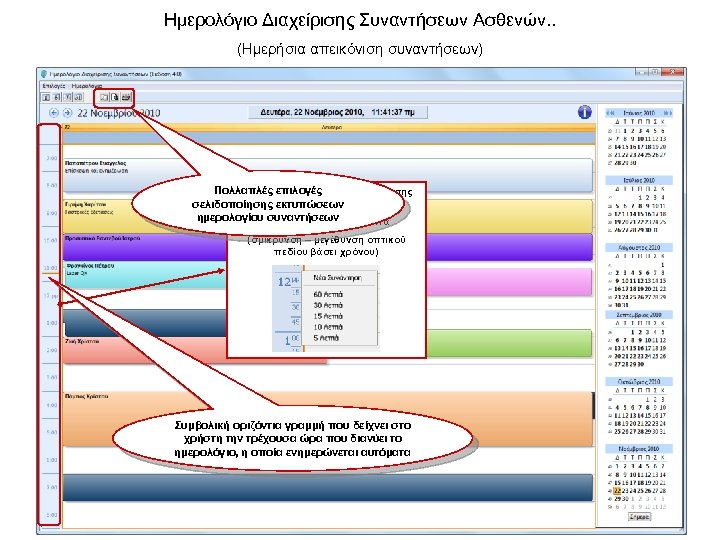Select the Παπαπέτρου Ευάγγελος appointment
The height and width of the screenshot is (540, 720).
click(327, 175)
